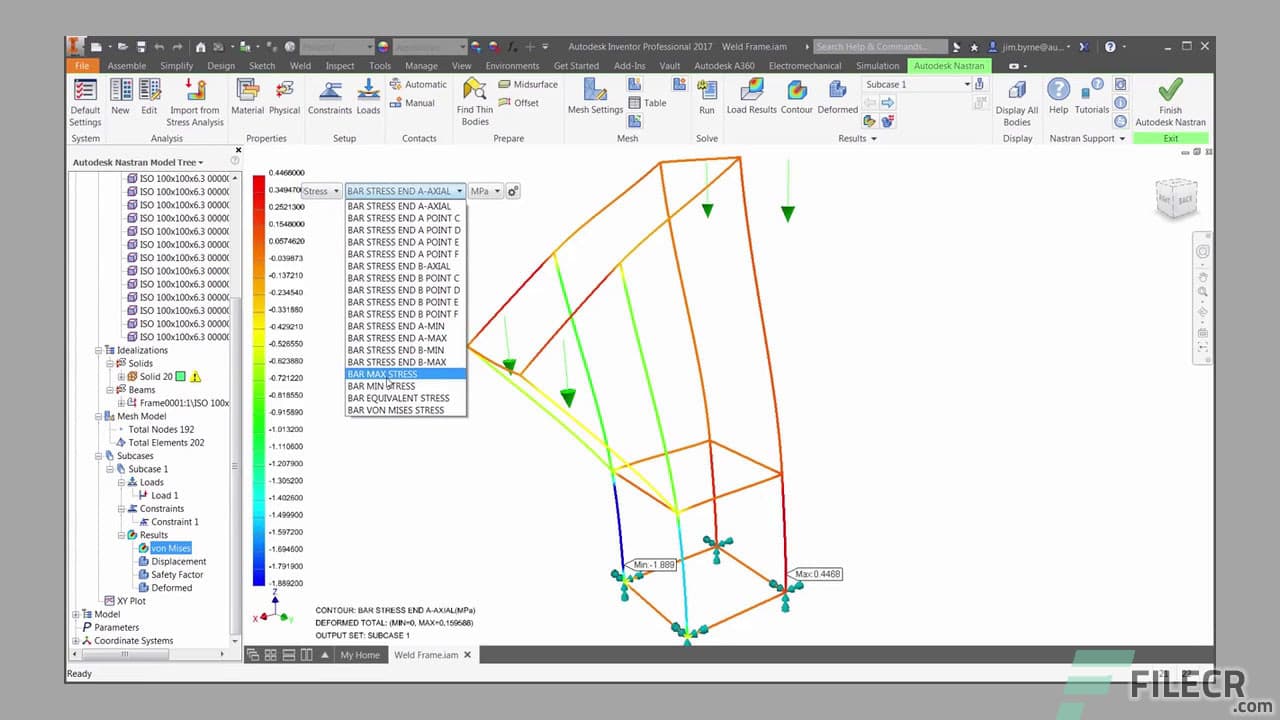The width and height of the screenshot is (1280, 720).
Task: Close the Weld Frame.iam document tab
Action: pyautogui.click(x=466, y=655)
